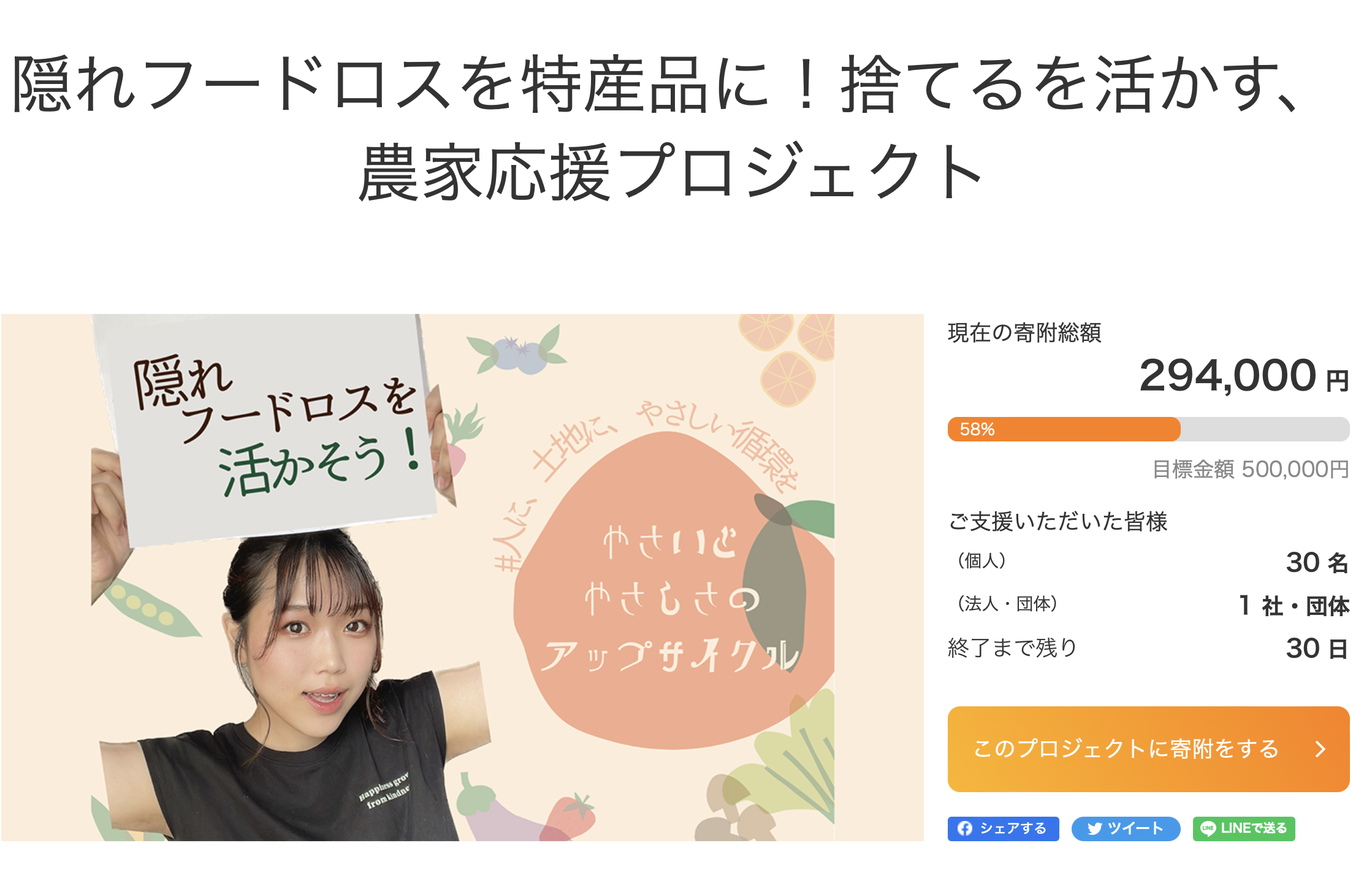Click このプロジェクトに寄附をする donate button

click(1148, 749)
